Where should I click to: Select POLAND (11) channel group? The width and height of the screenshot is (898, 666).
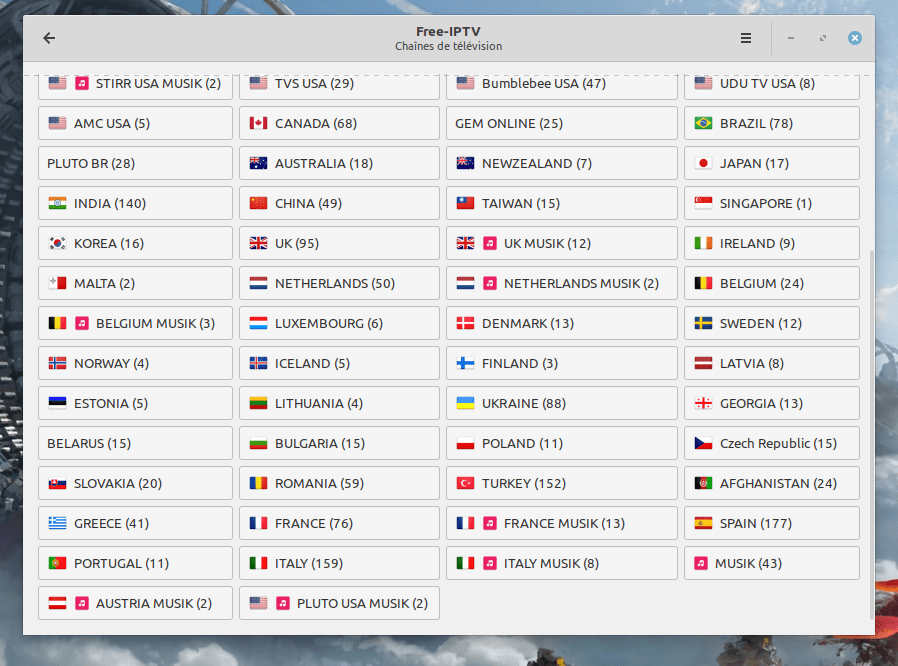point(561,443)
